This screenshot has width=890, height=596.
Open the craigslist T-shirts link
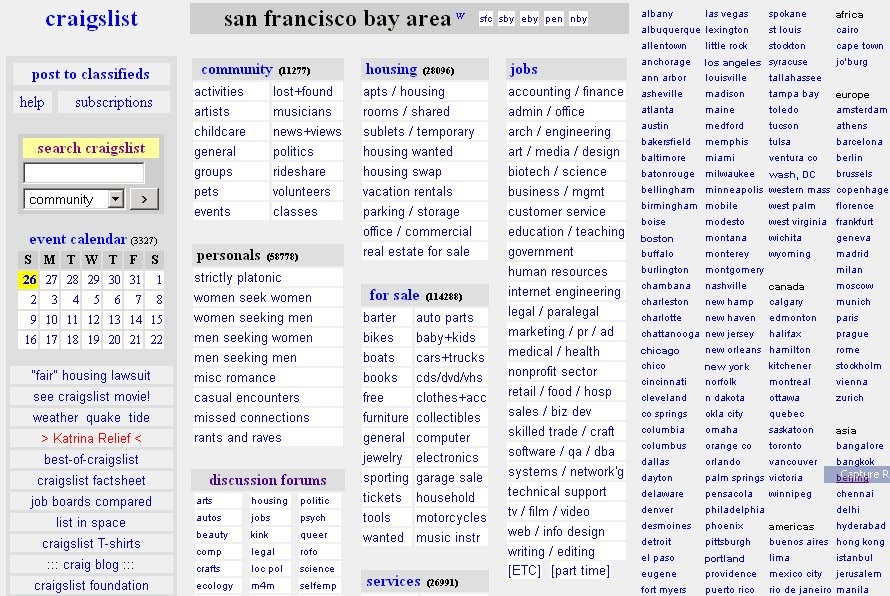coord(91,543)
